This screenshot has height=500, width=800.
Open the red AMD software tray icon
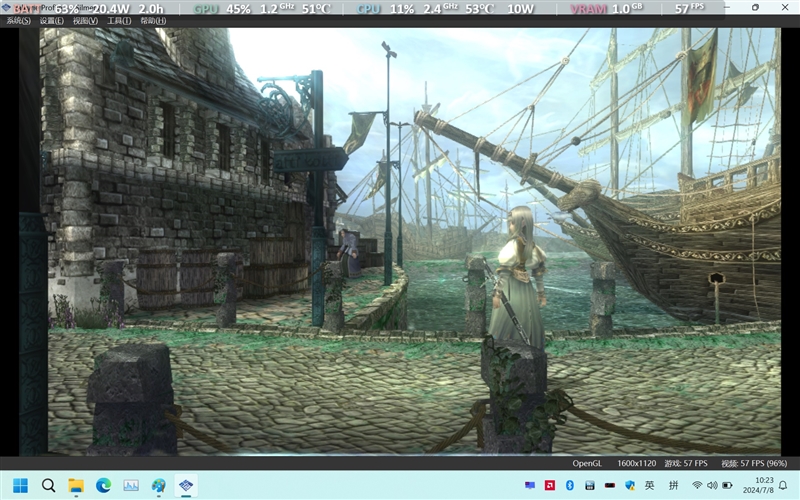click(550, 485)
